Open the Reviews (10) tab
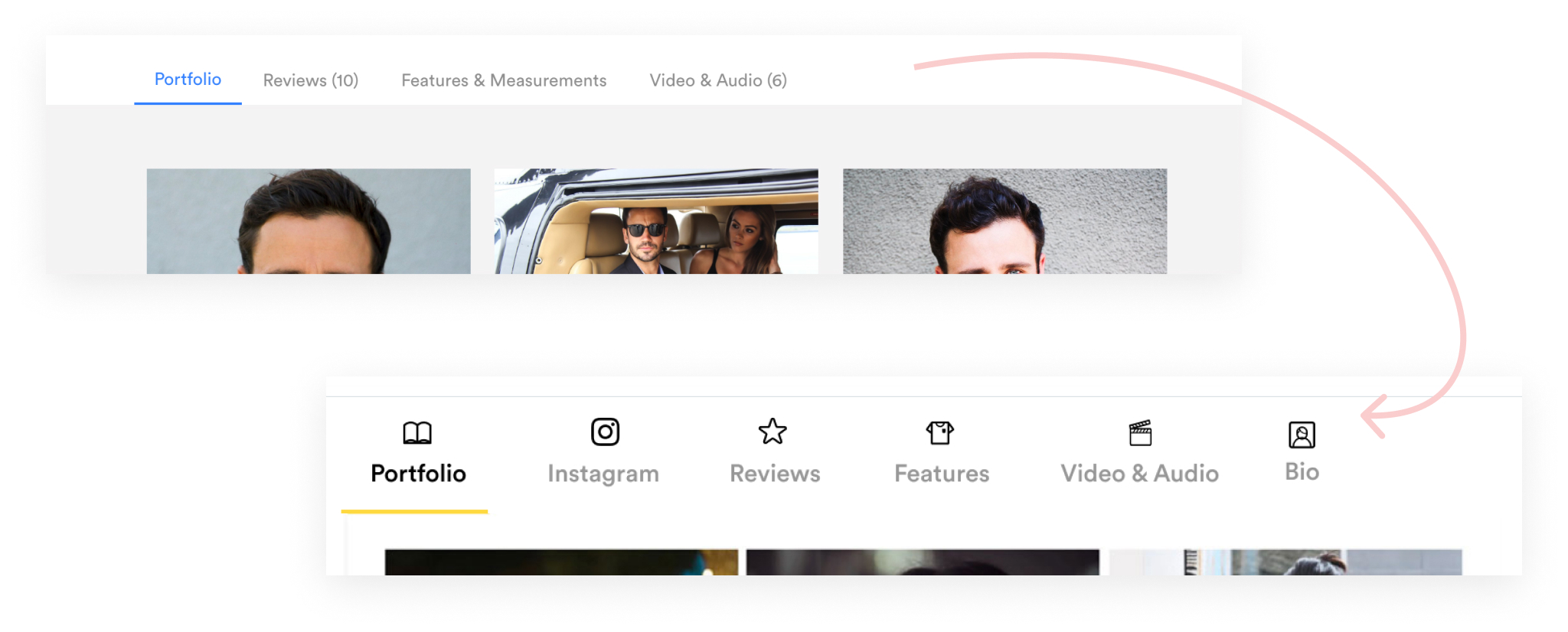The height and width of the screenshot is (632, 1568). [311, 80]
